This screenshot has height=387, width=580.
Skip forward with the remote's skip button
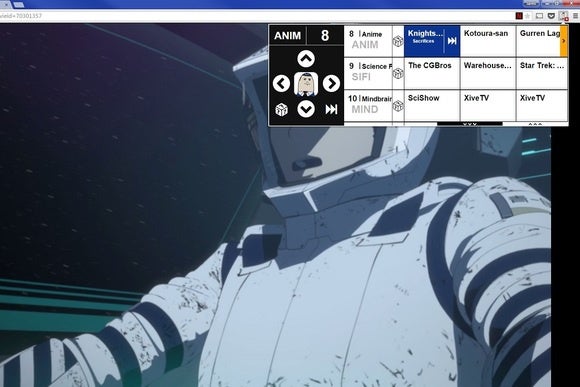[x=331, y=109]
